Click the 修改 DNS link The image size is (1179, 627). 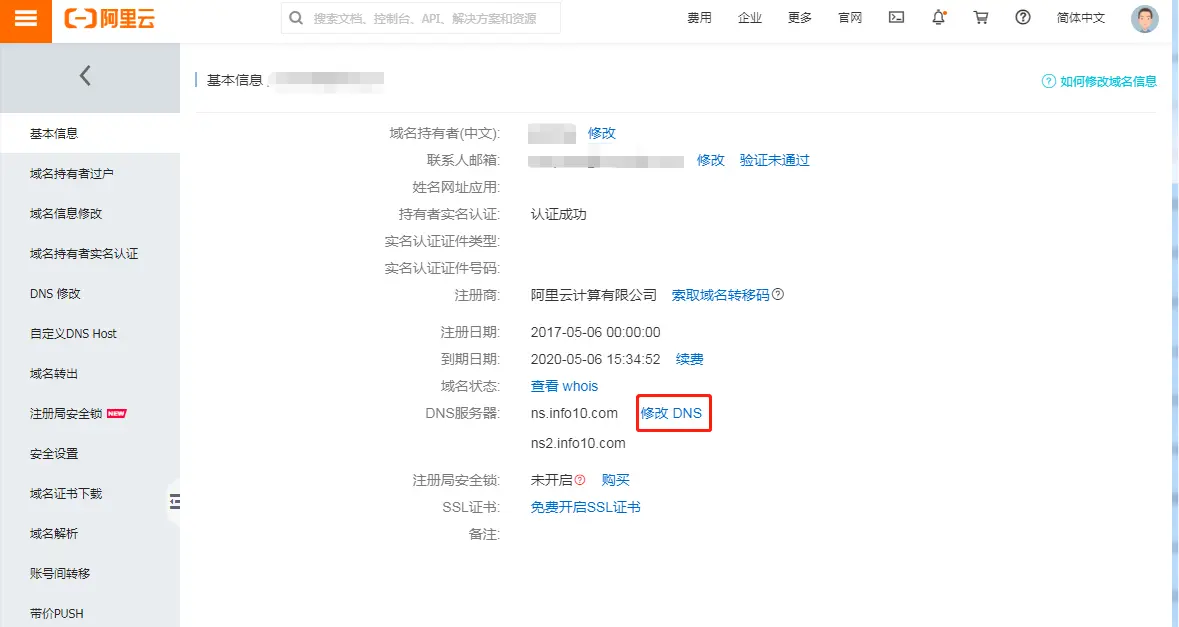click(x=671, y=413)
